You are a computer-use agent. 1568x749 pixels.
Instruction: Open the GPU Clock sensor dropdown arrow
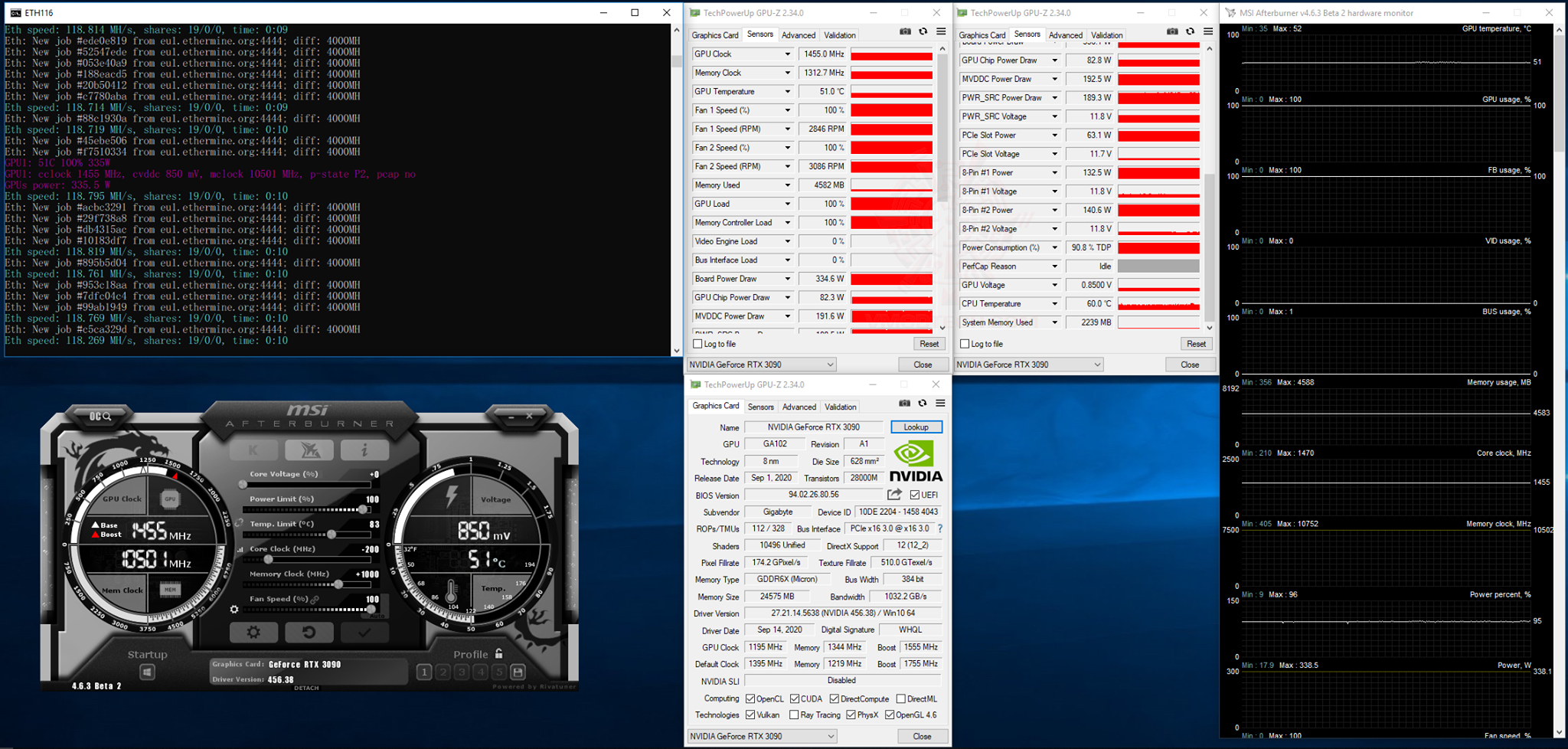point(787,54)
